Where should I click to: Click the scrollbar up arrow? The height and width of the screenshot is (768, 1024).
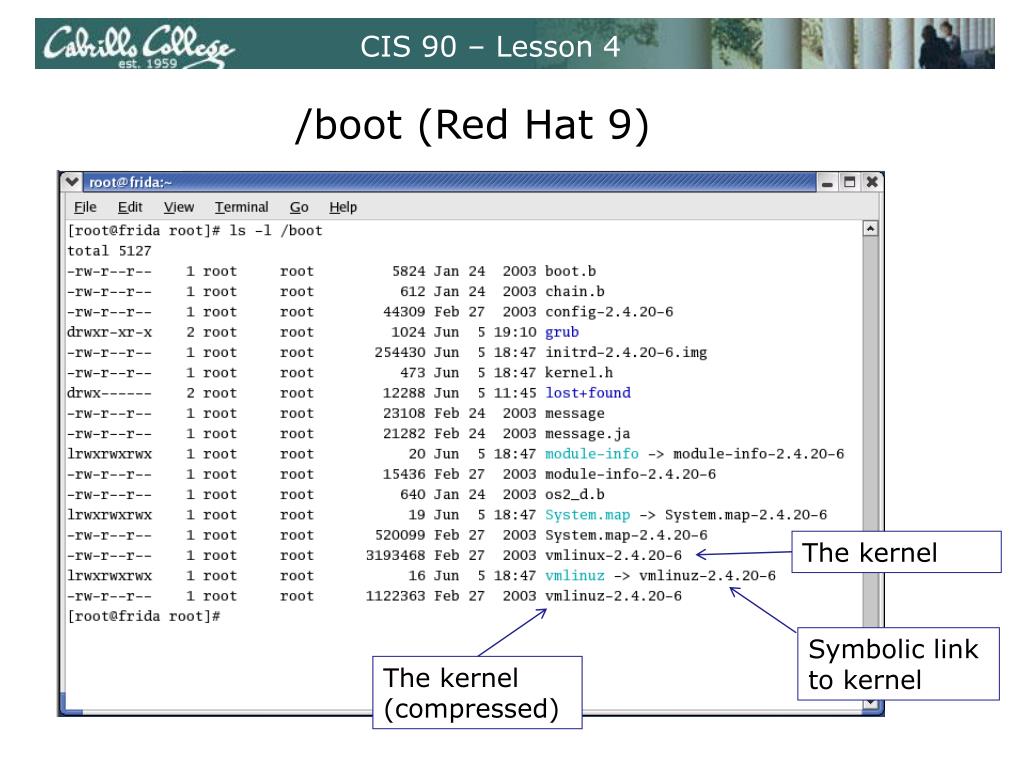tap(870, 229)
